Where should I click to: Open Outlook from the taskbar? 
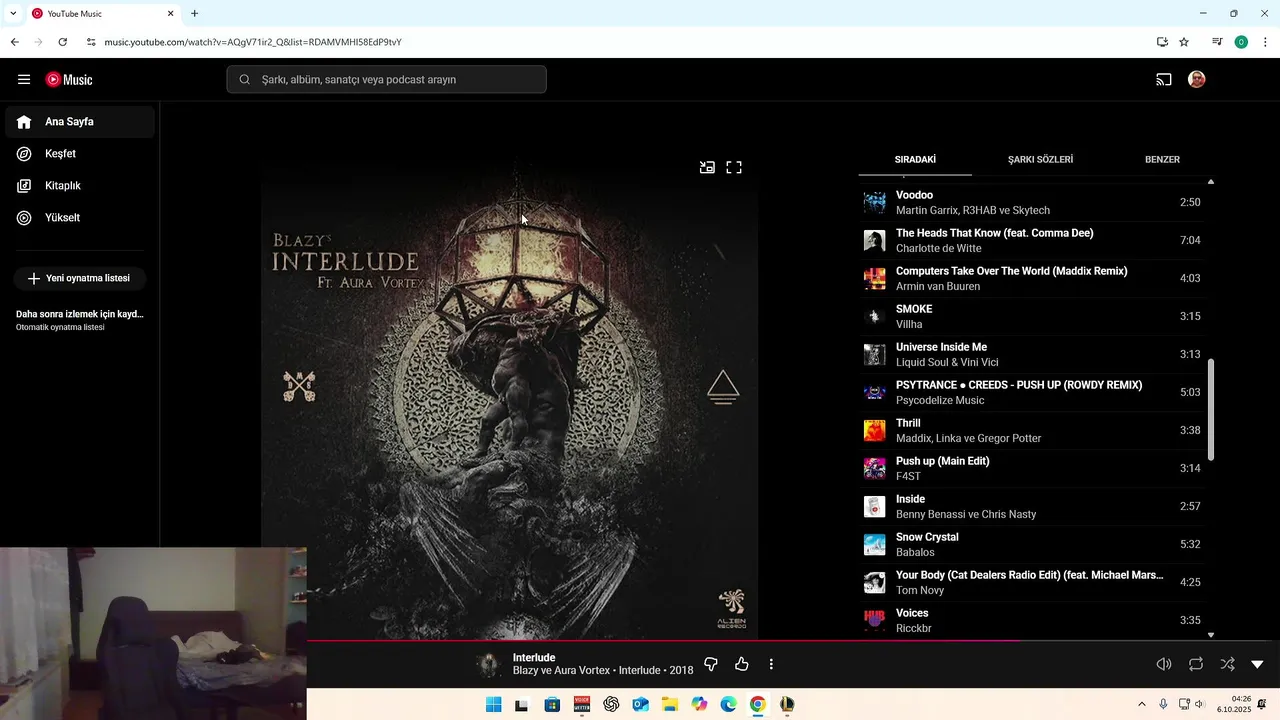tap(640, 704)
